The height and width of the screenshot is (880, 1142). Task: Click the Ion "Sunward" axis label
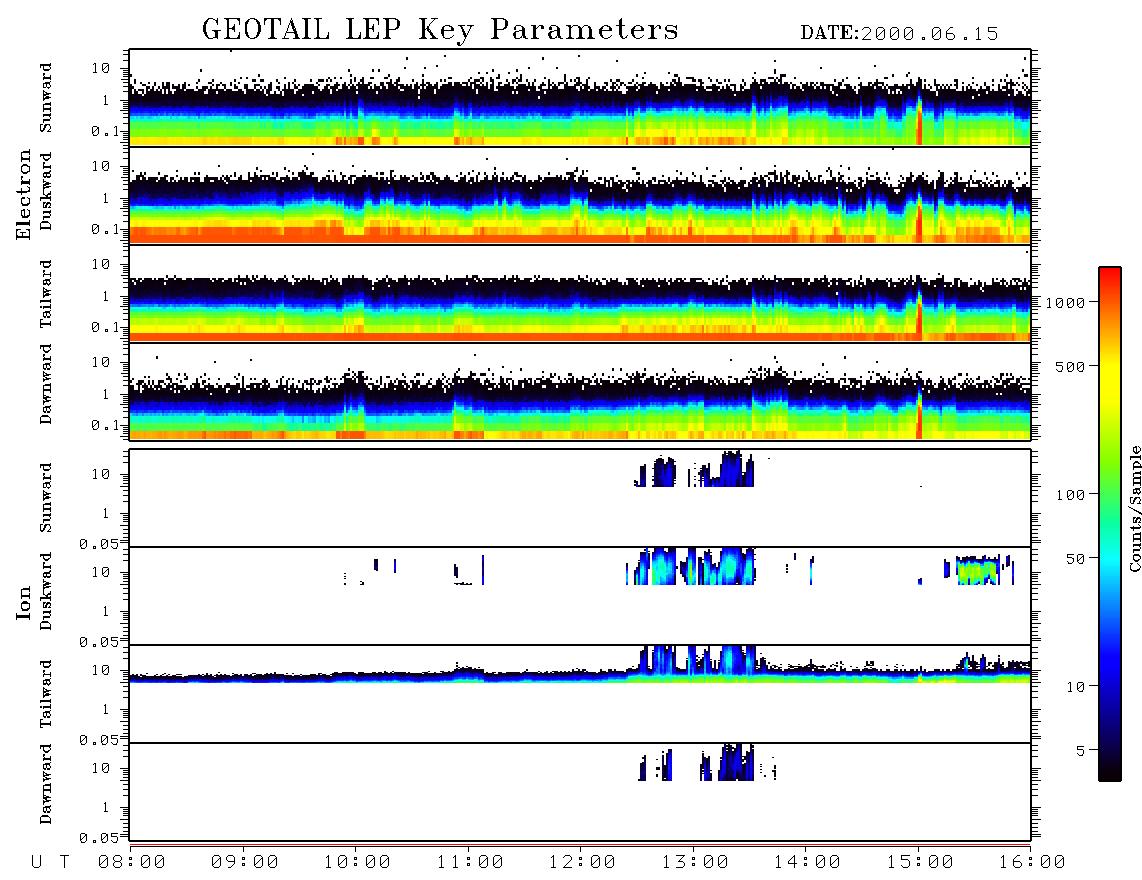(46, 497)
